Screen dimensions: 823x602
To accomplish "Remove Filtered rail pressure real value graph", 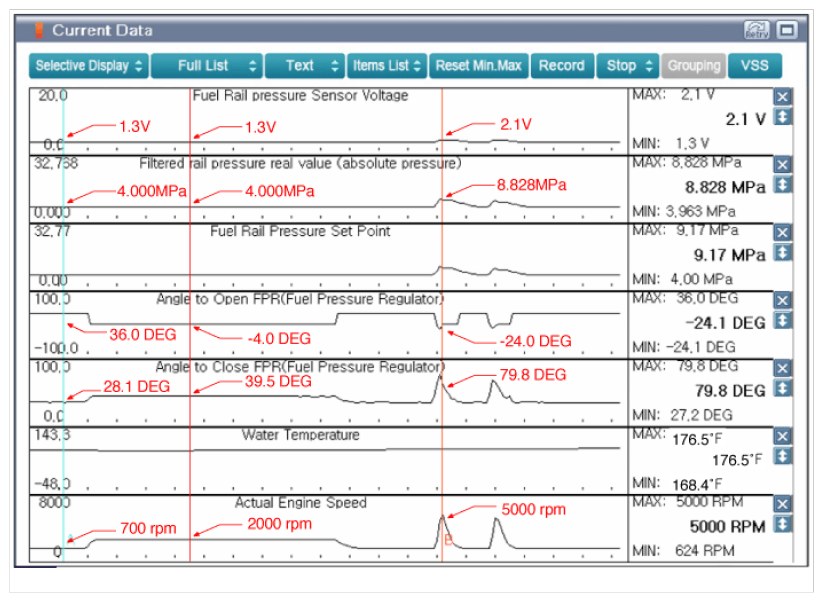I will coord(783,165).
